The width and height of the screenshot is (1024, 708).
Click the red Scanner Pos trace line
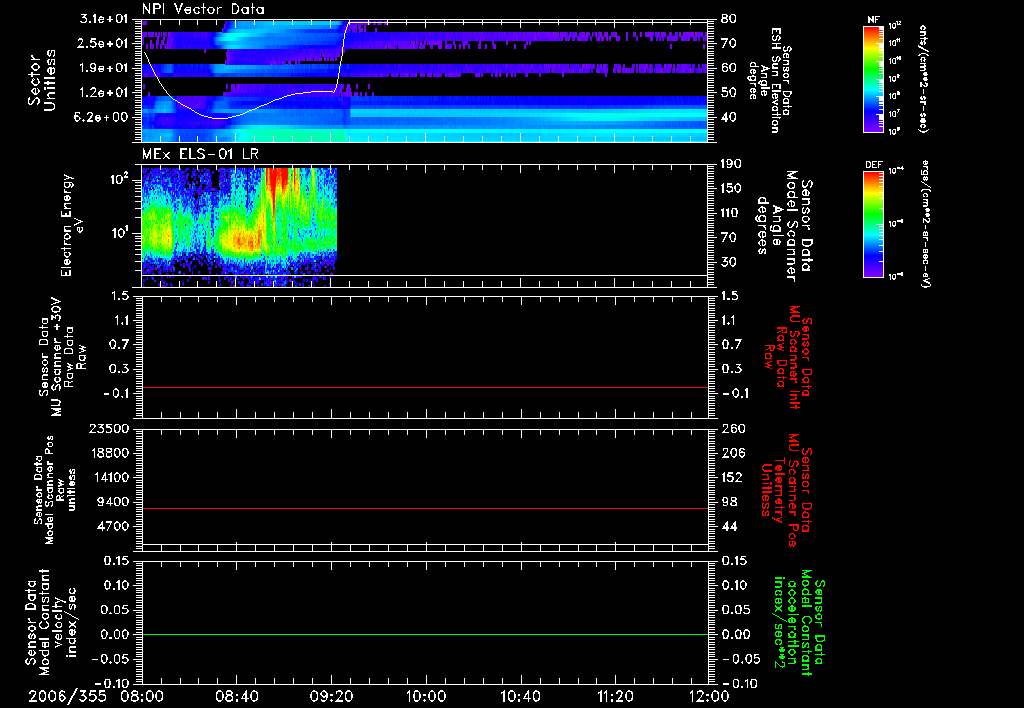click(424, 508)
